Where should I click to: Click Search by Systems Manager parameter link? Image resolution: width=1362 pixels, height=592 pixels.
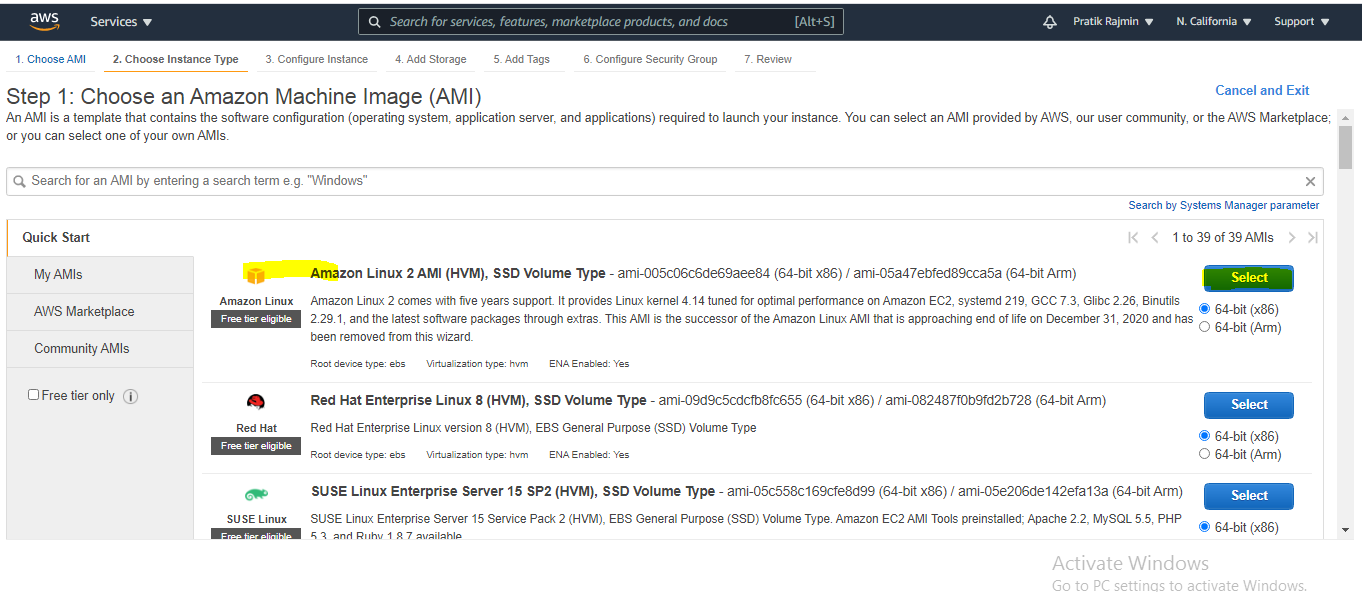pyautogui.click(x=1224, y=205)
